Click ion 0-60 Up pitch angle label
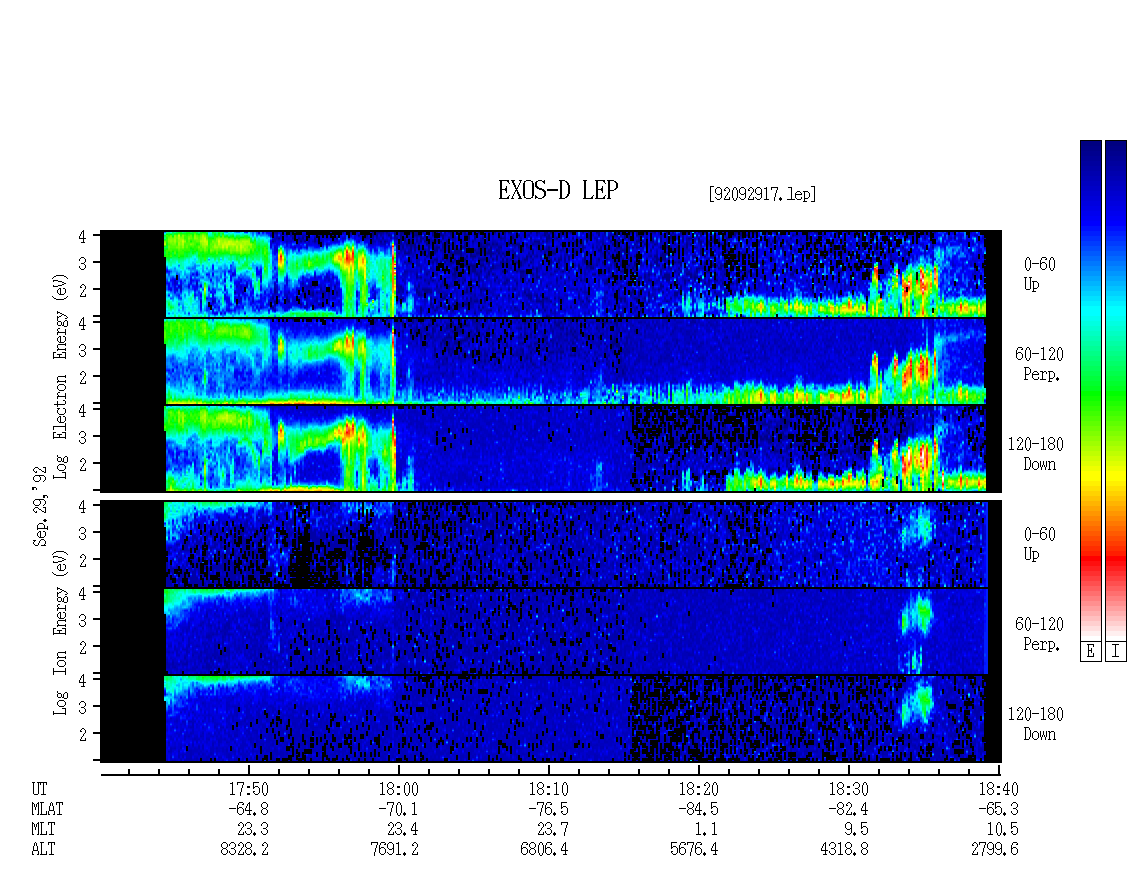This screenshot has height=875, width=1130. 1039,544
